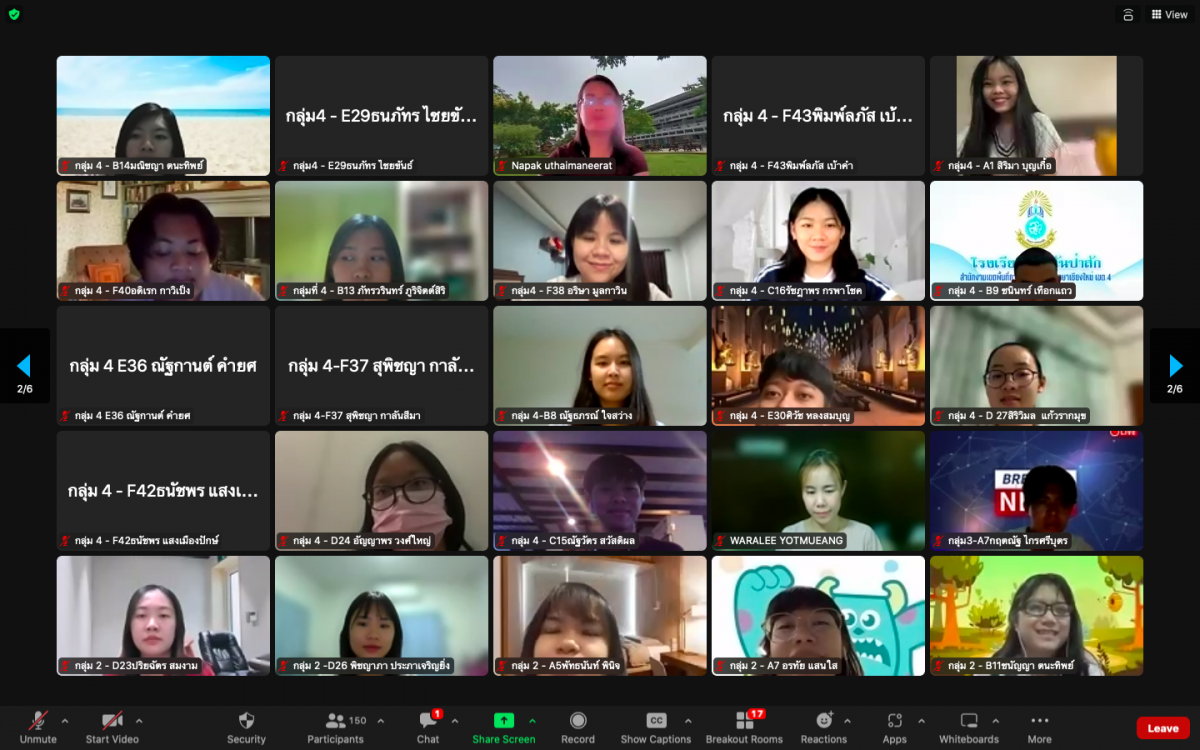1200x750 pixels.
Task: Open share options arrow beside Share Screen
Action: 532,721
